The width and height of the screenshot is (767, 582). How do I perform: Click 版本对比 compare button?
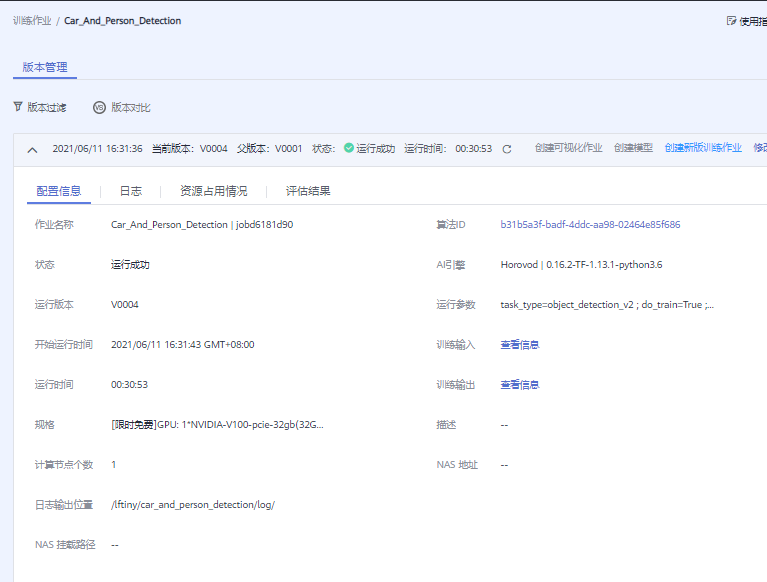pyautogui.click(x=122, y=107)
